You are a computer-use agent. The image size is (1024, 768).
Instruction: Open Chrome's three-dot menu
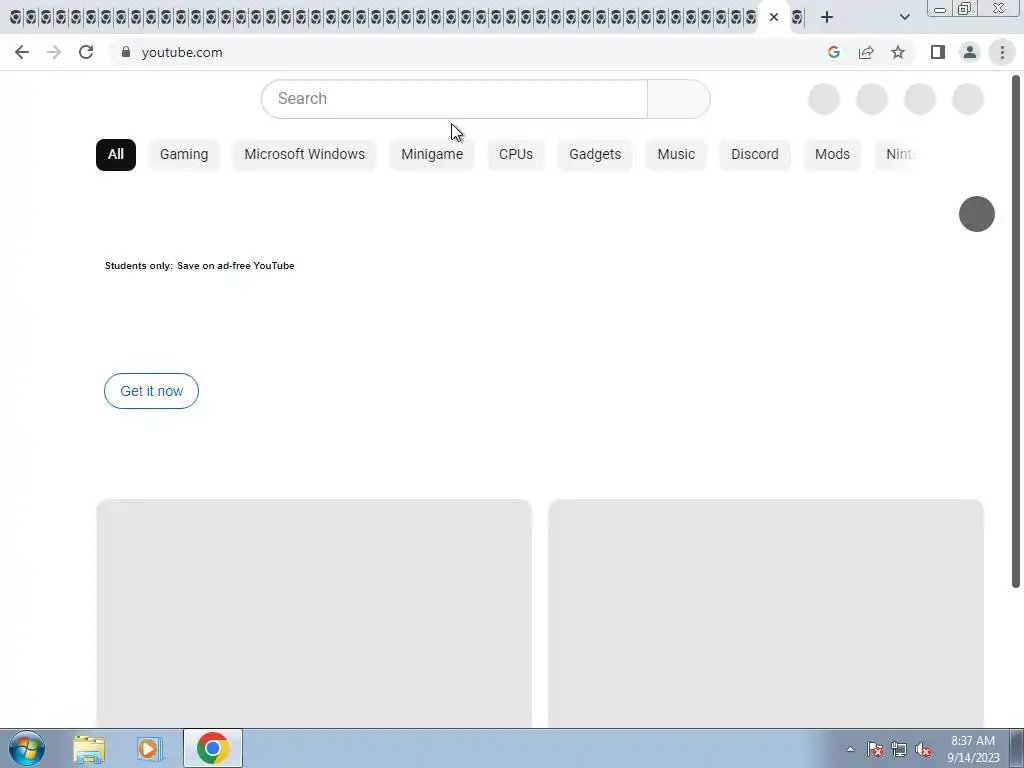pyautogui.click(x=1002, y=52)
